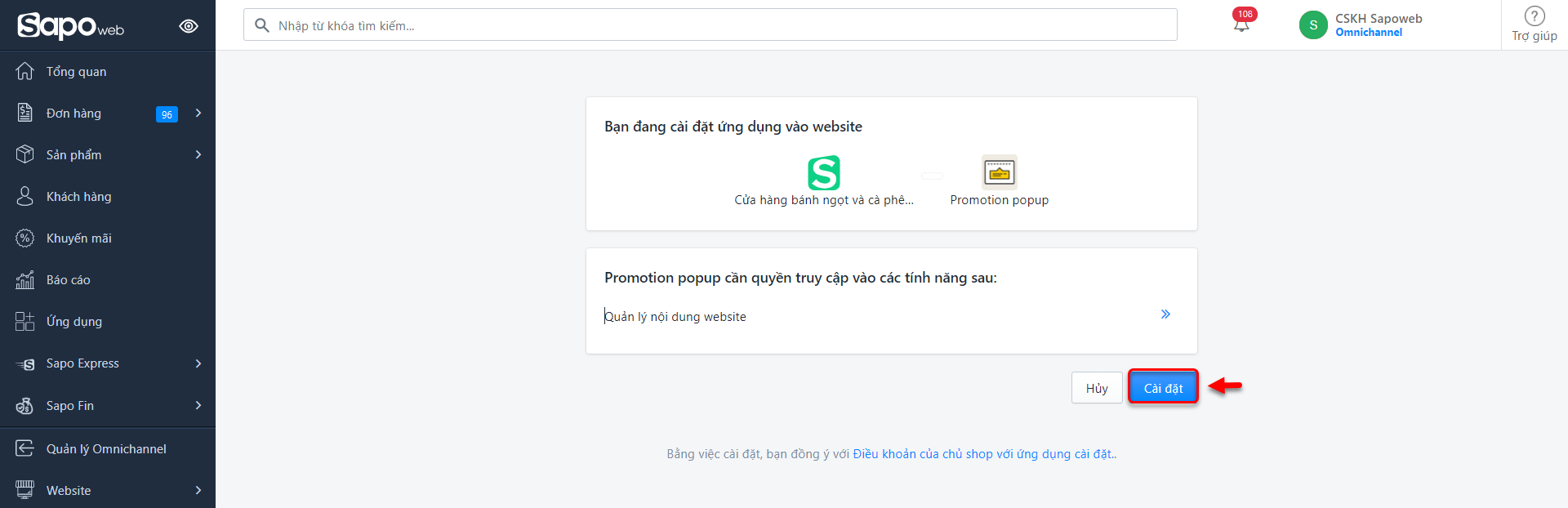
Task: Click the 96 orders count badge
Action: tap(167, 114)
